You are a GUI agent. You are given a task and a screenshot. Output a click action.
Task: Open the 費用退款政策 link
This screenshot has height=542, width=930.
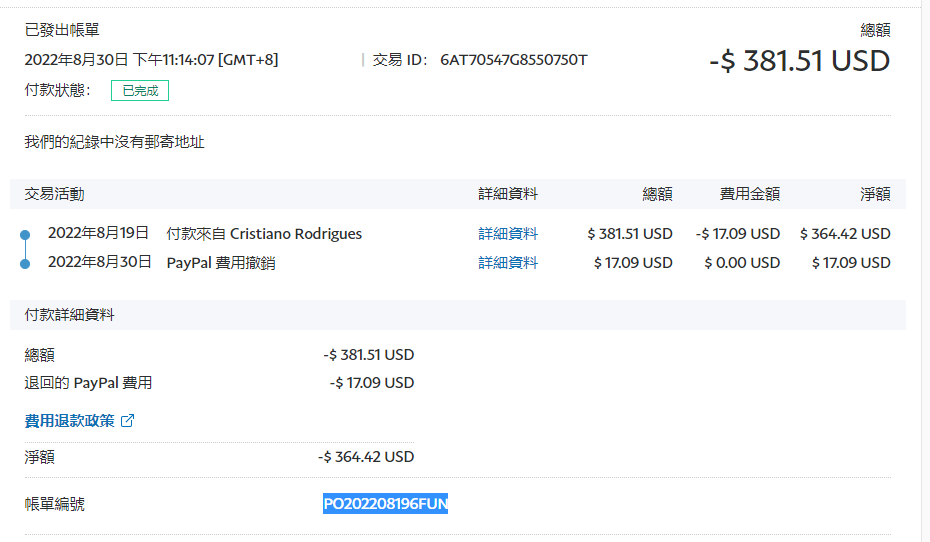69,421
